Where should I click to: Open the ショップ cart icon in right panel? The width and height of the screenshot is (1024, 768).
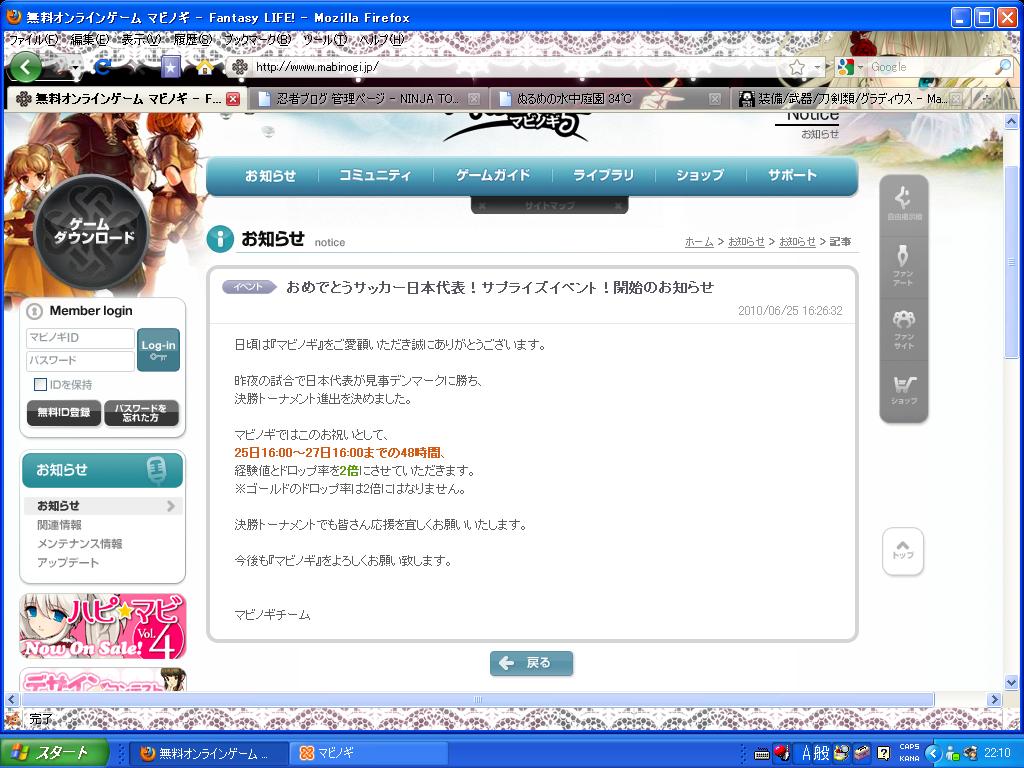[x=904, y=390]
